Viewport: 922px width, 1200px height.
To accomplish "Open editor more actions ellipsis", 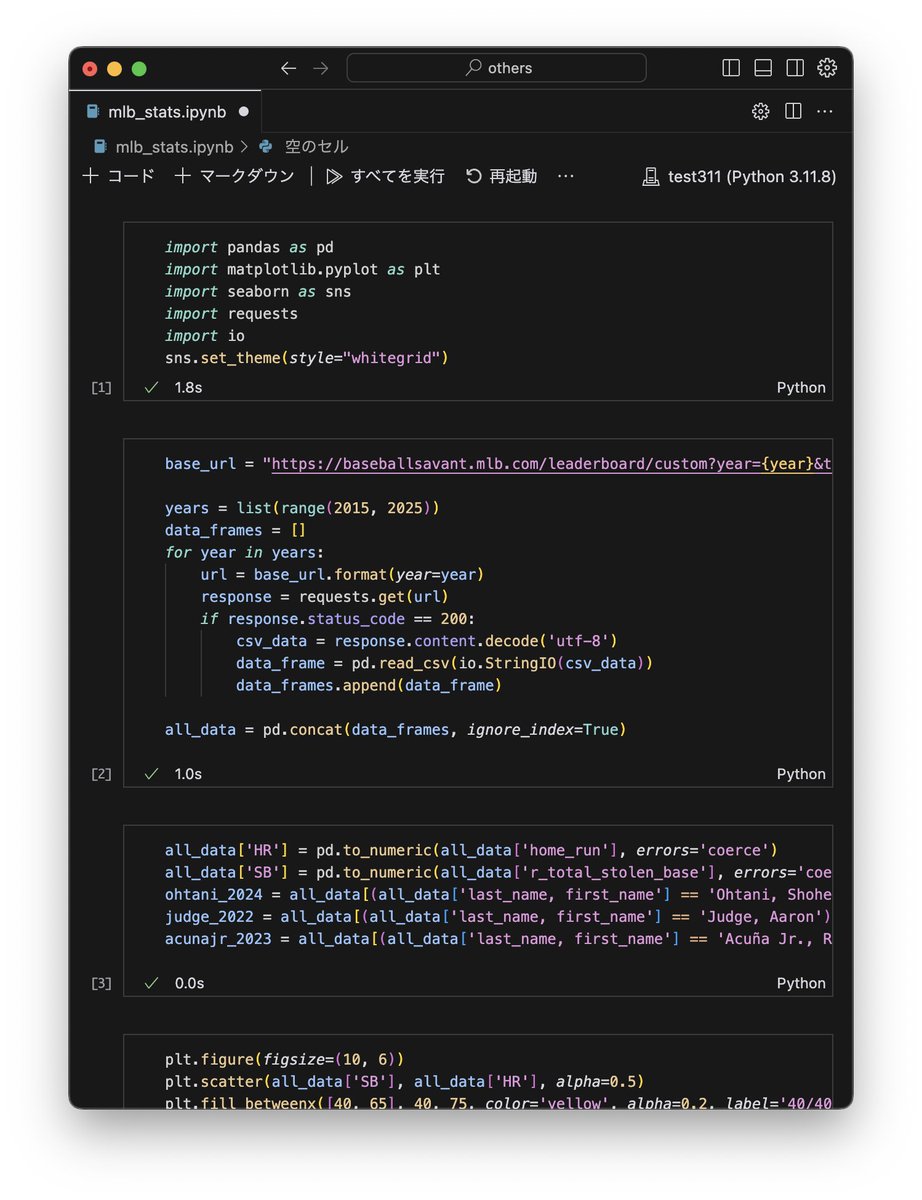I will point(825,111).
